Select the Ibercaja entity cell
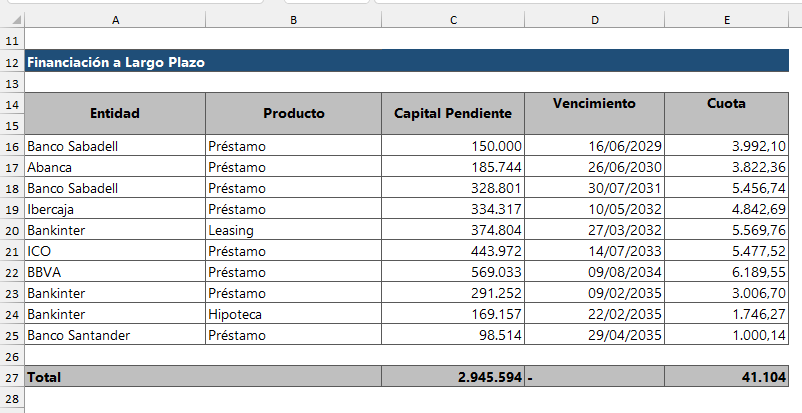The image size is (802, 413). (x=115, y=209)
